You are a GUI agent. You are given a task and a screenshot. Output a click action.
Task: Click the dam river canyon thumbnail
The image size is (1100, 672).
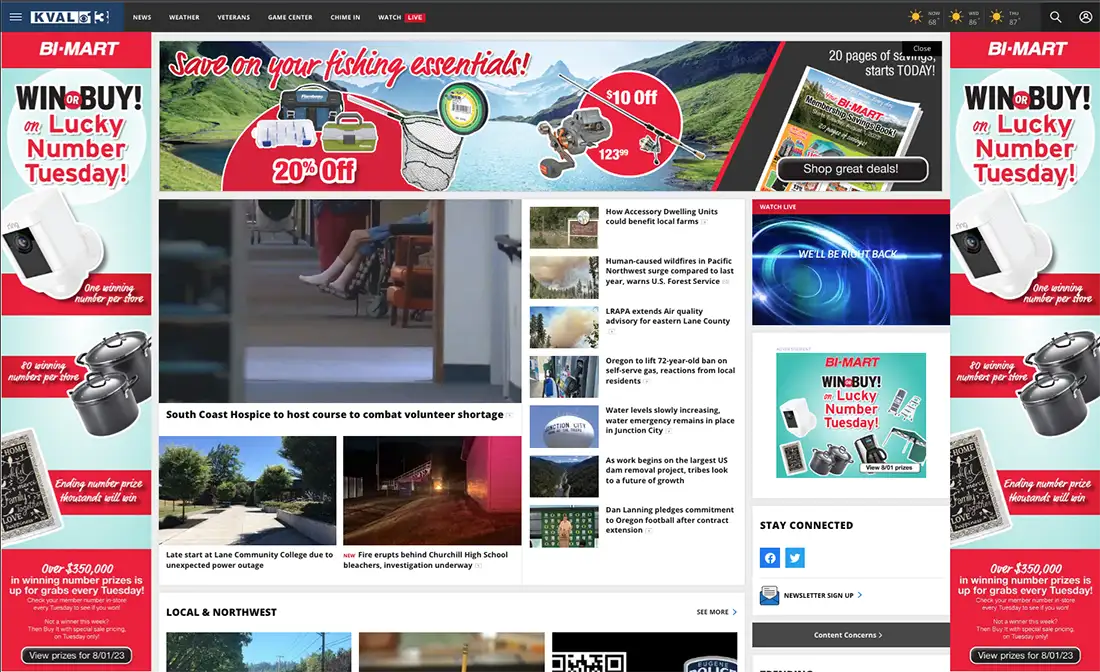[564, 476]
